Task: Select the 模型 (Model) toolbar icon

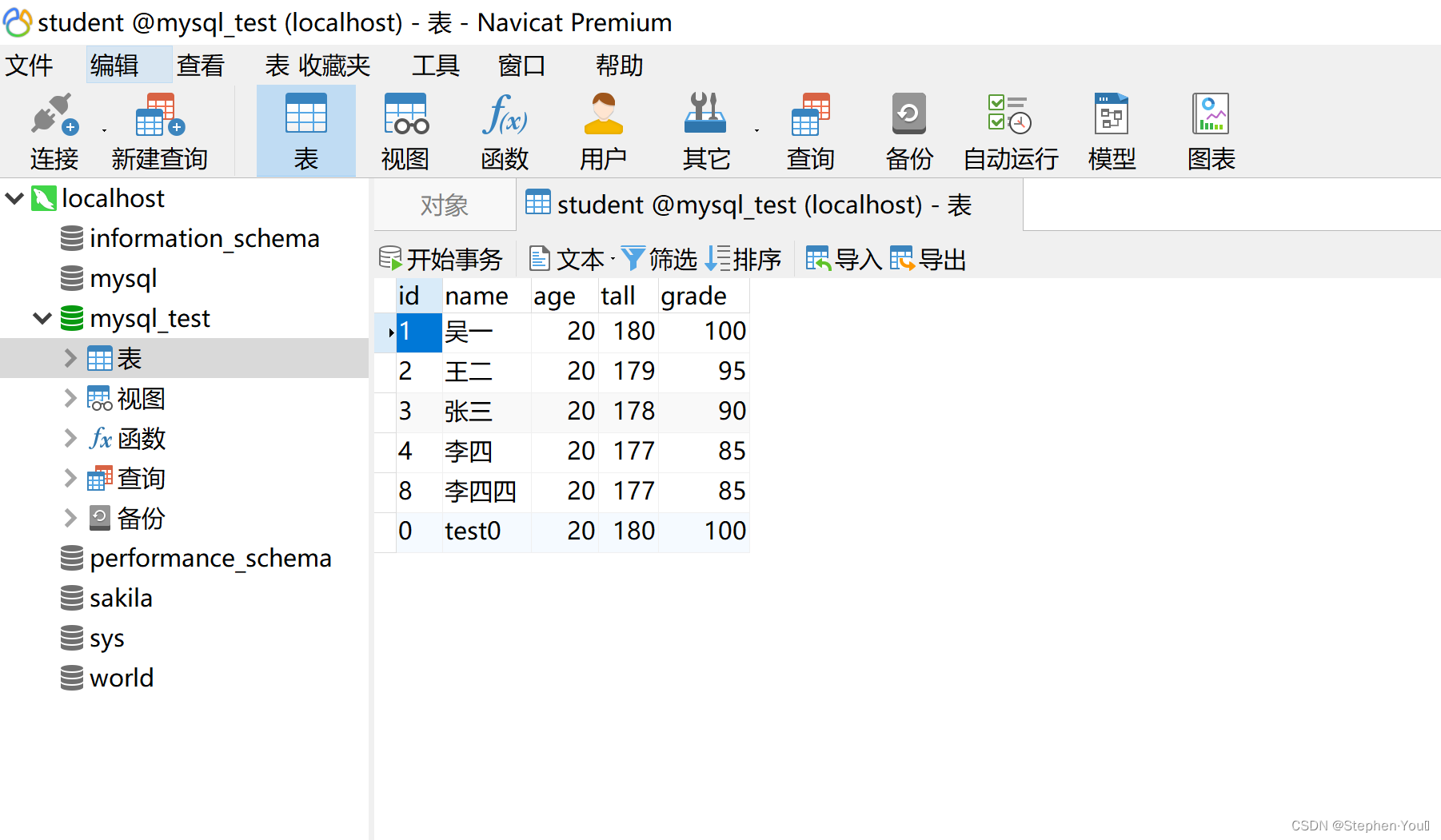Action: 1112,130
